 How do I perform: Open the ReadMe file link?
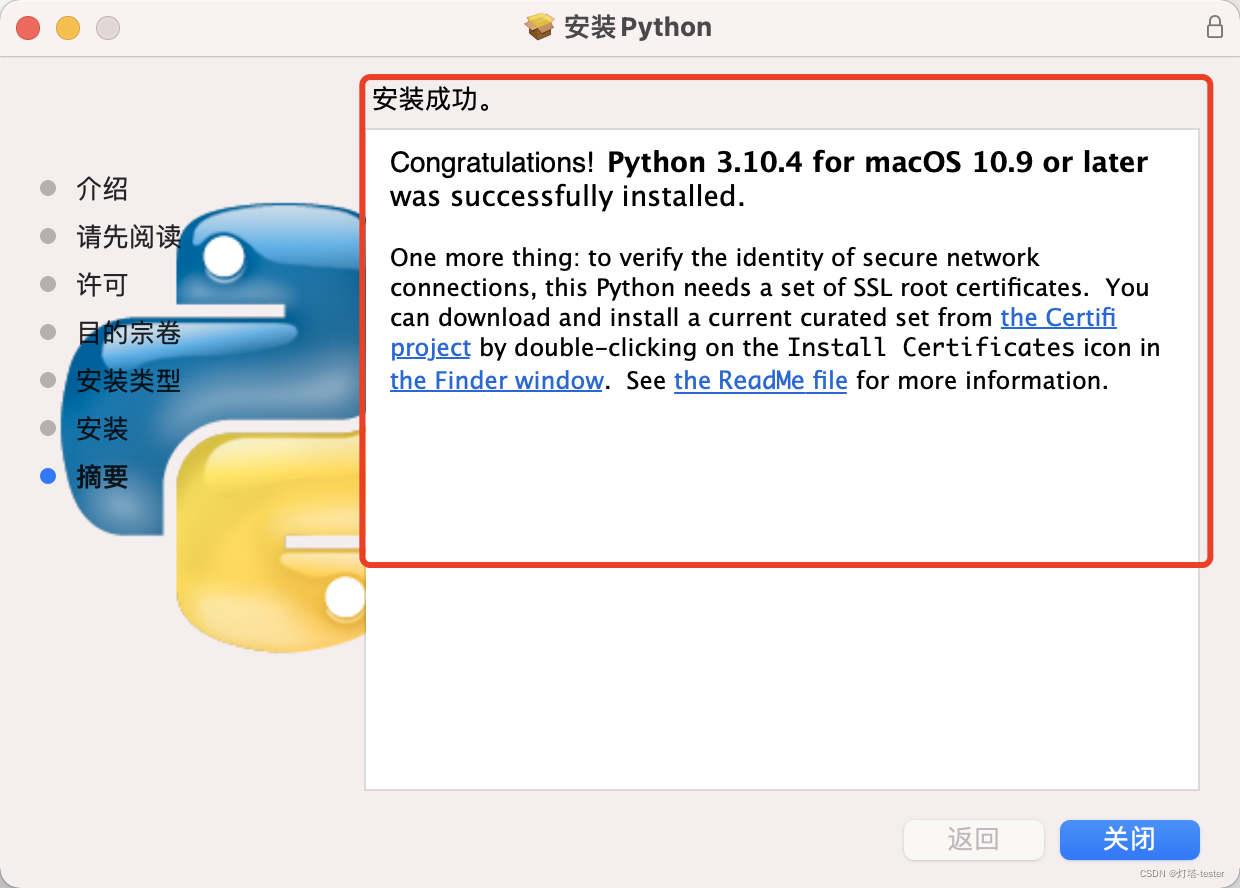click(760, 381)
